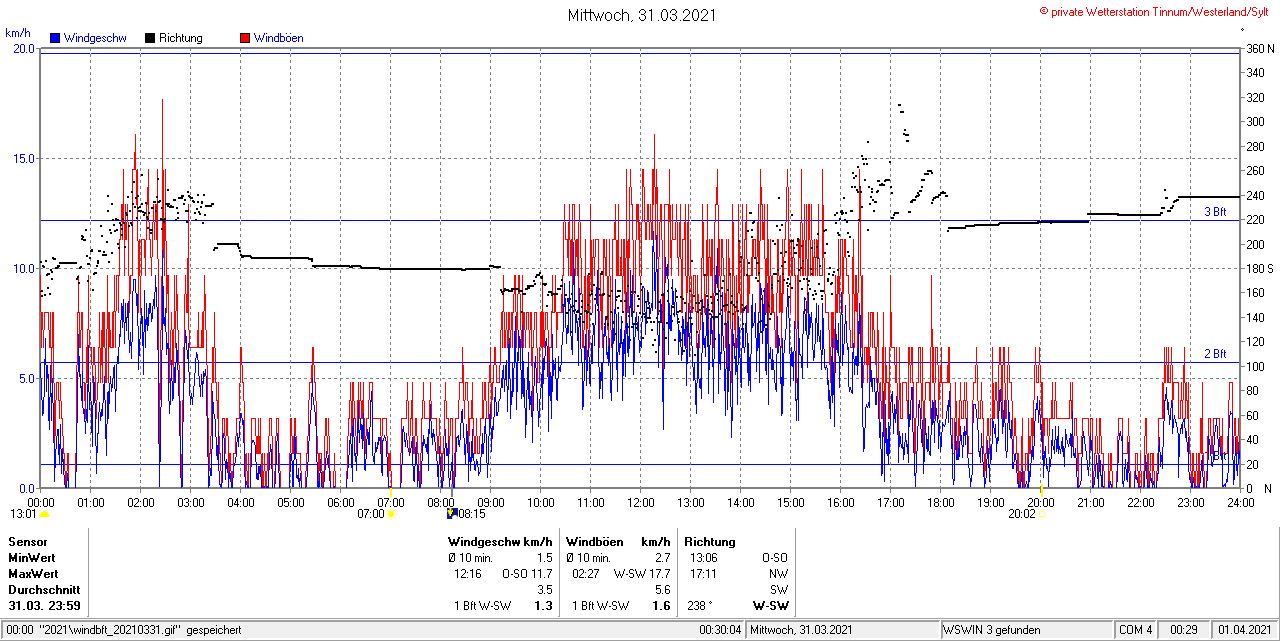
Task: Click the 01.04.2021 status bar date
Action: coord(1243,630)
